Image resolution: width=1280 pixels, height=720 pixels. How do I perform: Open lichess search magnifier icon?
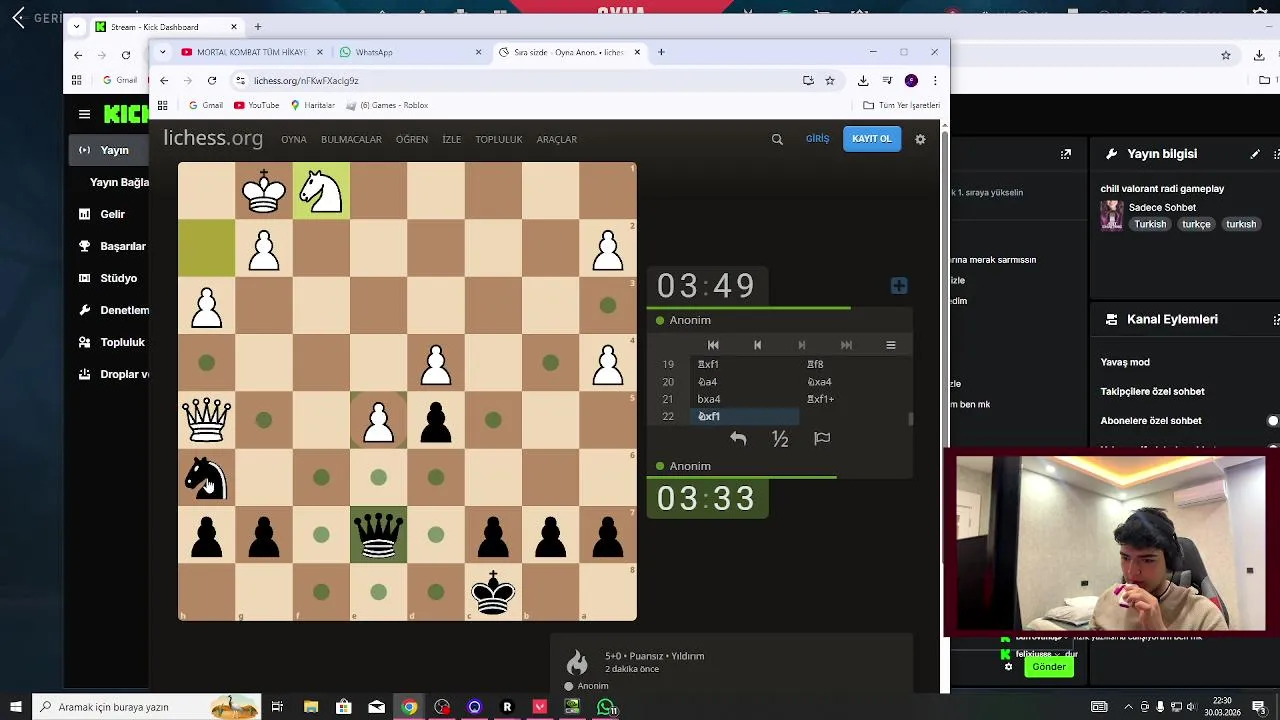tap(777, 139)
